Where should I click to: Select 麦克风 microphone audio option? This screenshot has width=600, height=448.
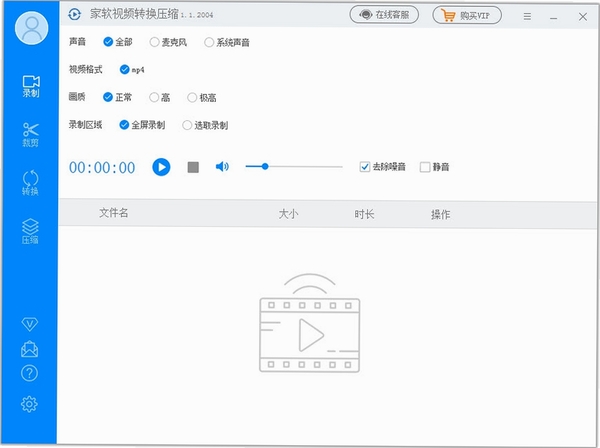click(168, 42)
